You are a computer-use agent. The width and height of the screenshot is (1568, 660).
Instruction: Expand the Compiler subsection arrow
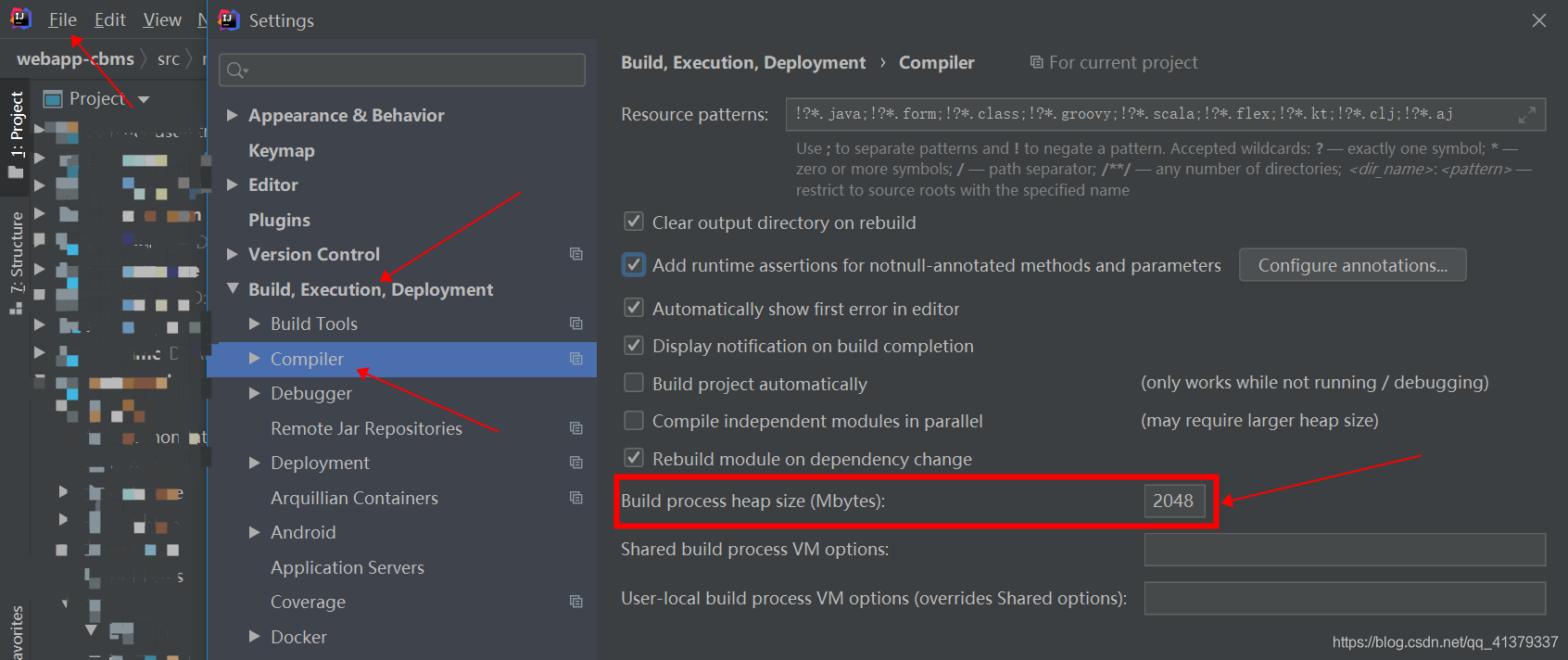pos(255,359)
